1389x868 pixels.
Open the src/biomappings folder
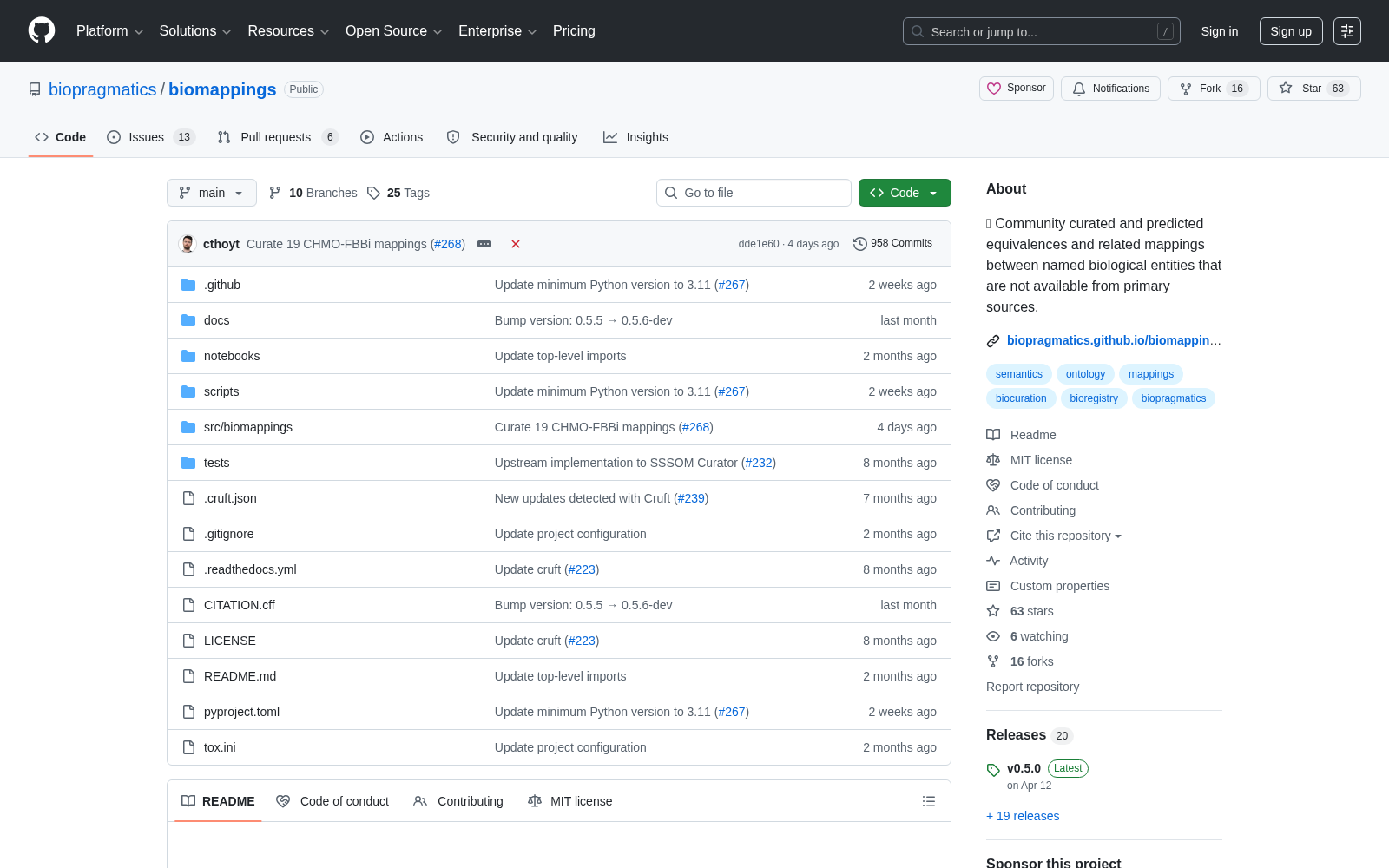click(248, 427)
